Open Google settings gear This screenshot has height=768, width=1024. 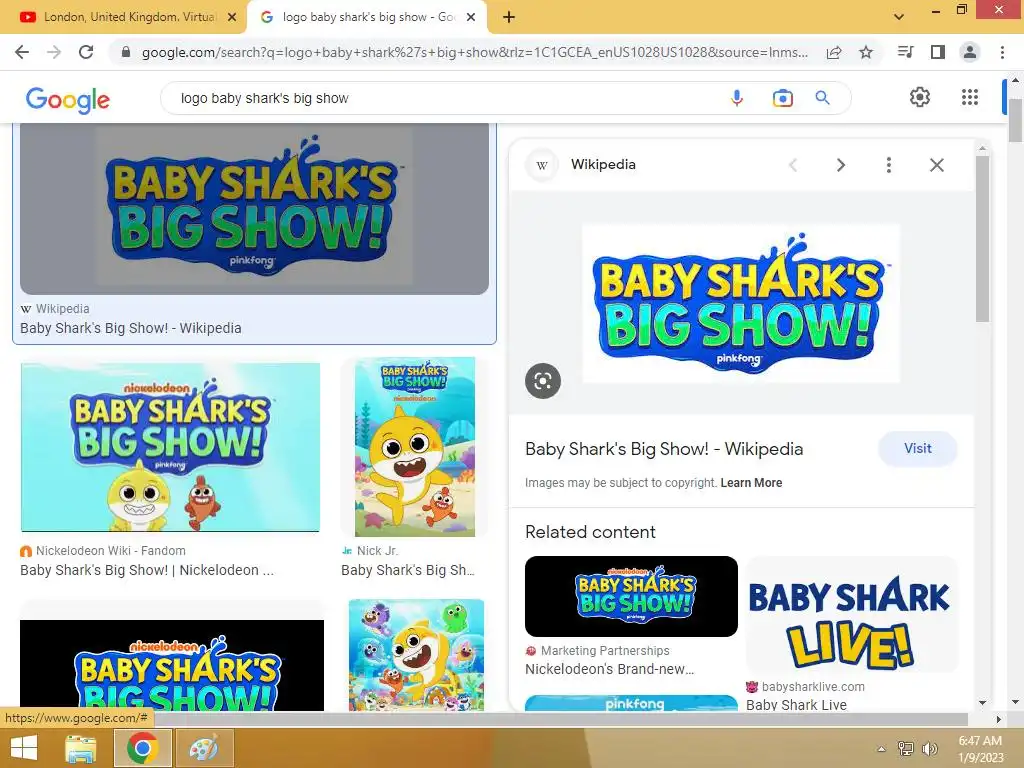pyautogui.click(x=920, y=97)
